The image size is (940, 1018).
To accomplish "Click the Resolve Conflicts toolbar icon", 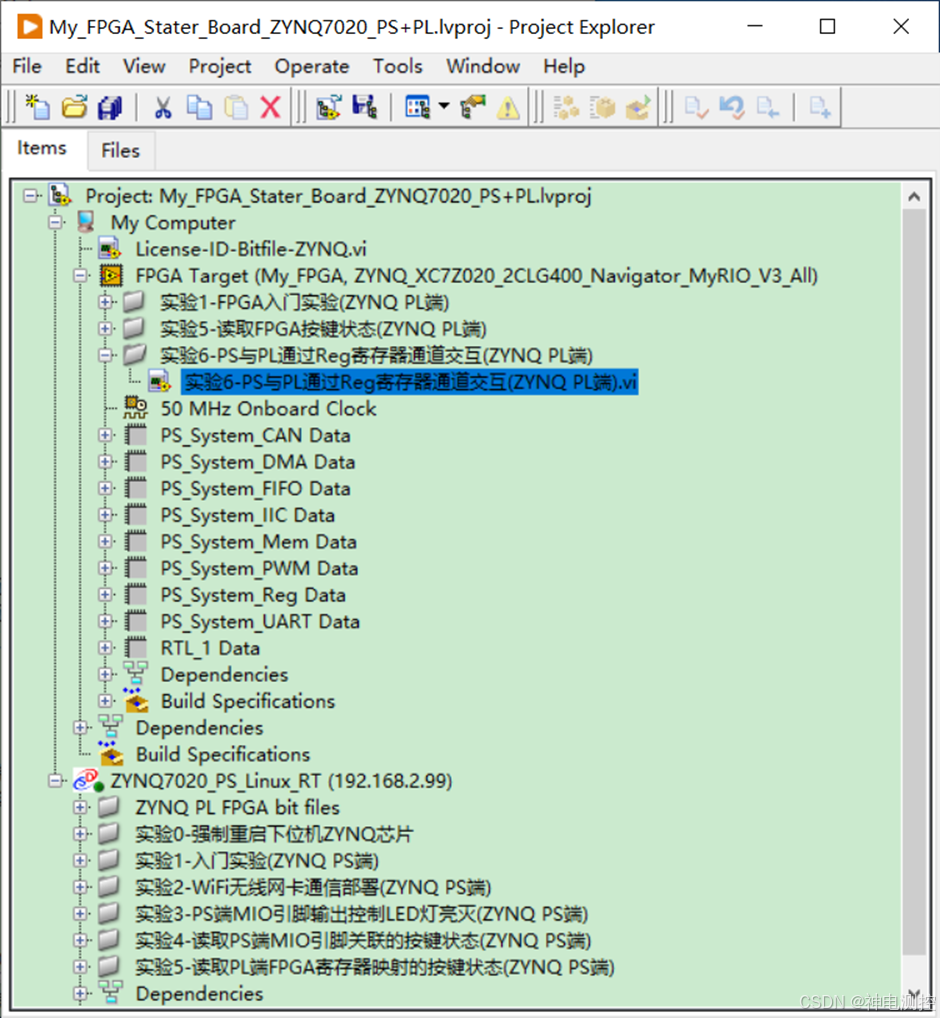I will pos(473,107).
